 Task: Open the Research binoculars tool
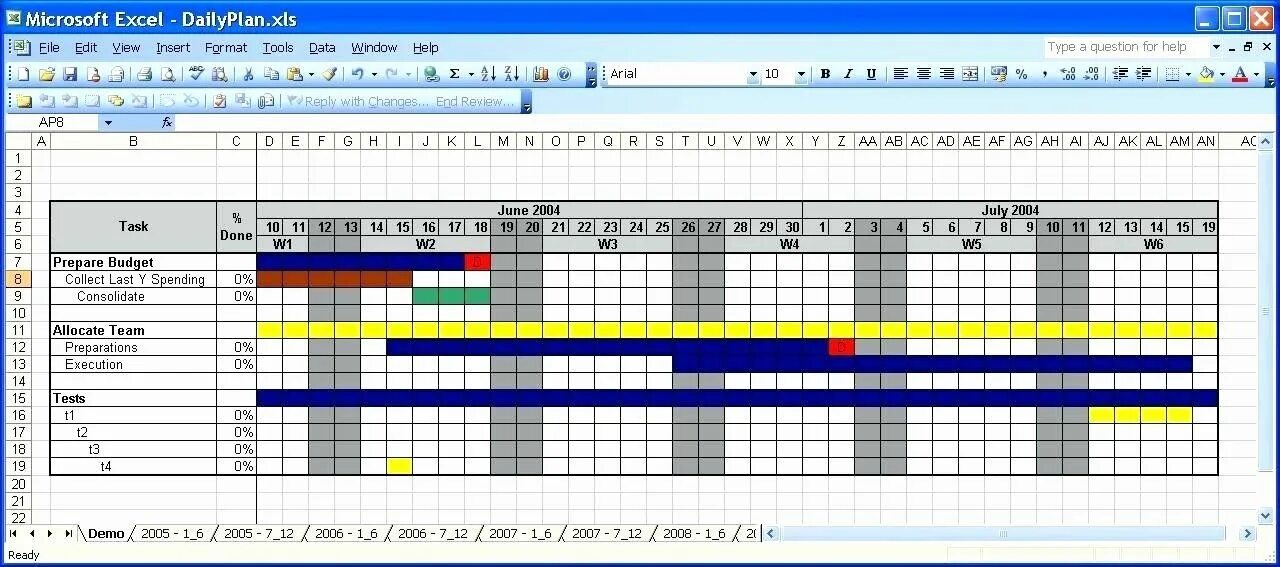point(219,74)
